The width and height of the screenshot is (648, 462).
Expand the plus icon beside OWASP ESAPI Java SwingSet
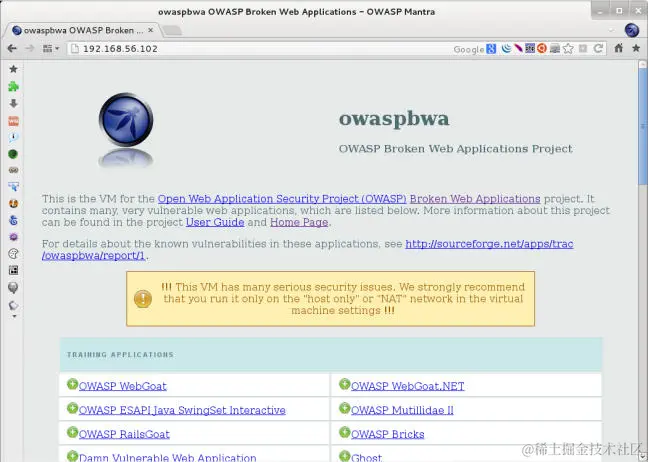click(x=72, y=408)
